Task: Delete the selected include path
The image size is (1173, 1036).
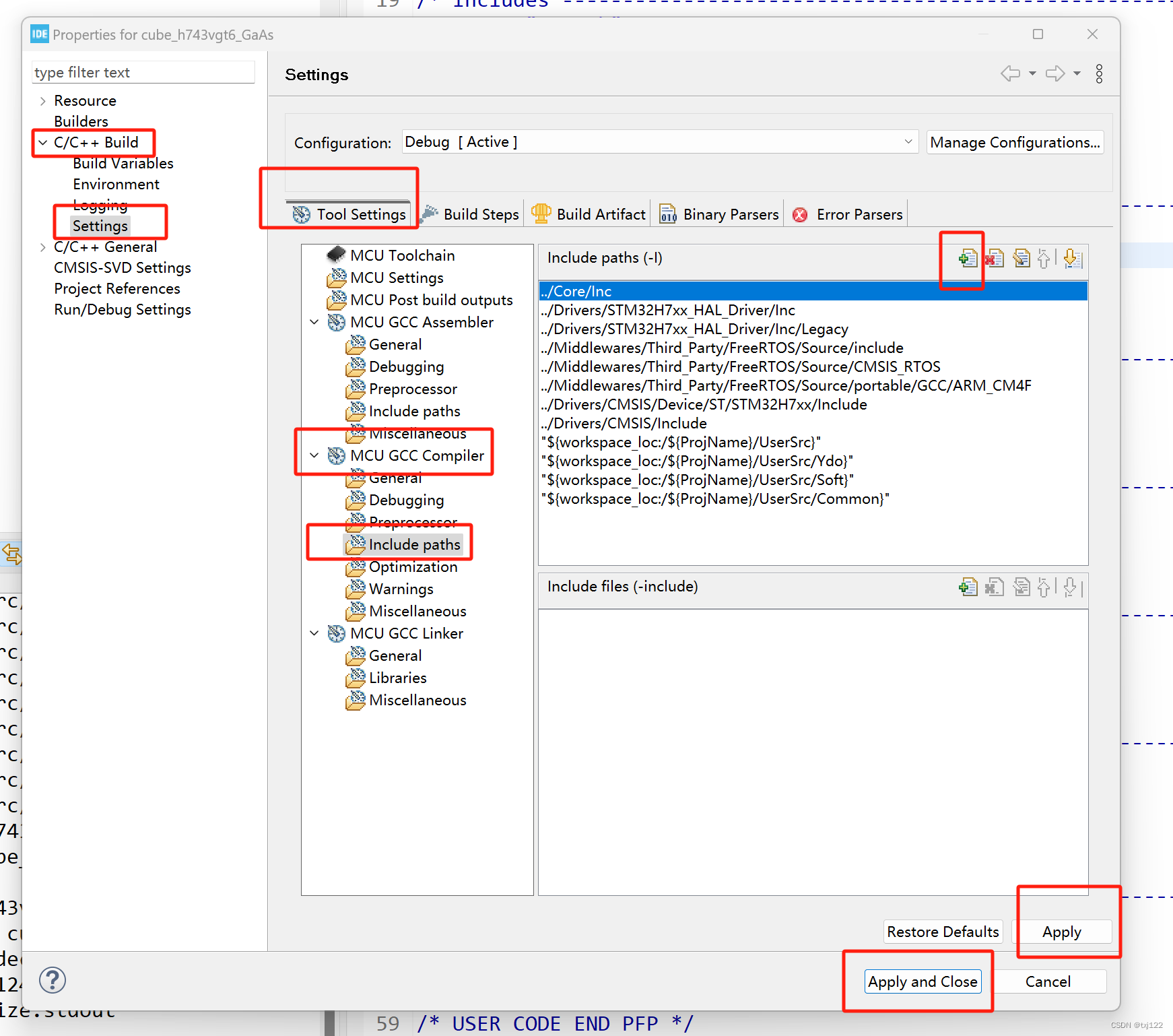Action: (995, 258)
